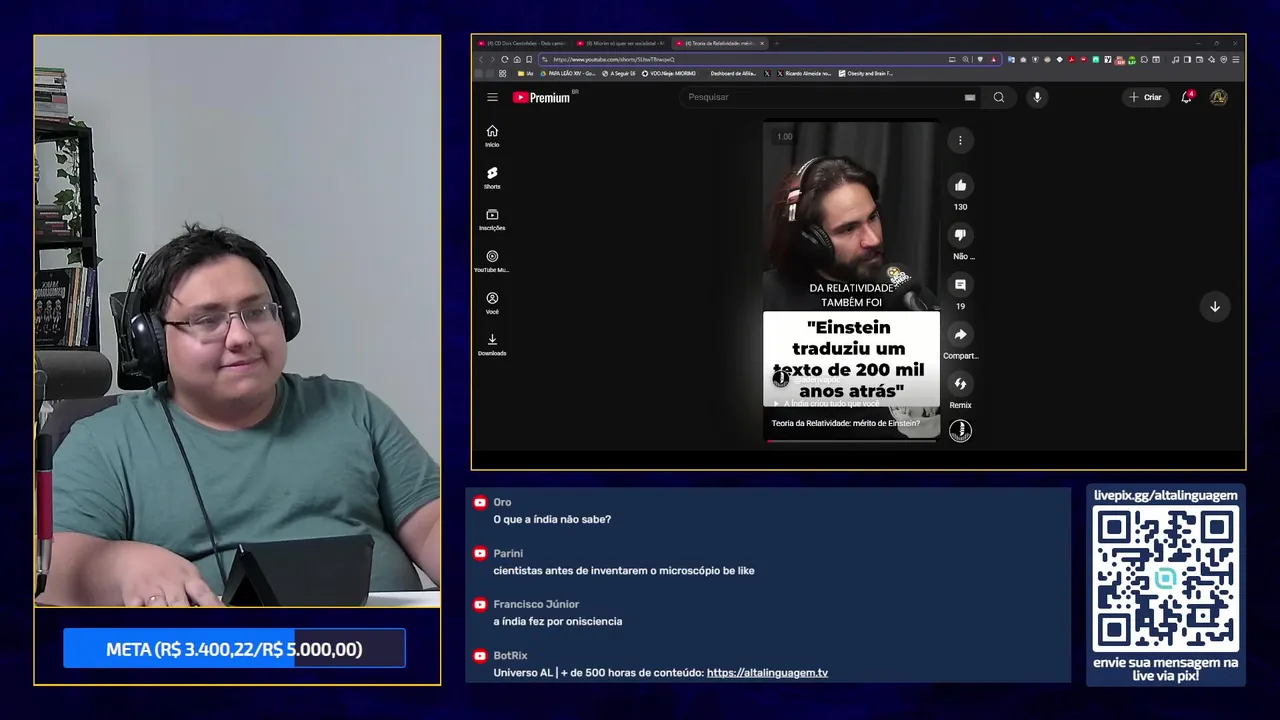Viewport: 1280px width, 720px height.
Task: Bookmark the page from the toolbar
Action: coord(529,59)
